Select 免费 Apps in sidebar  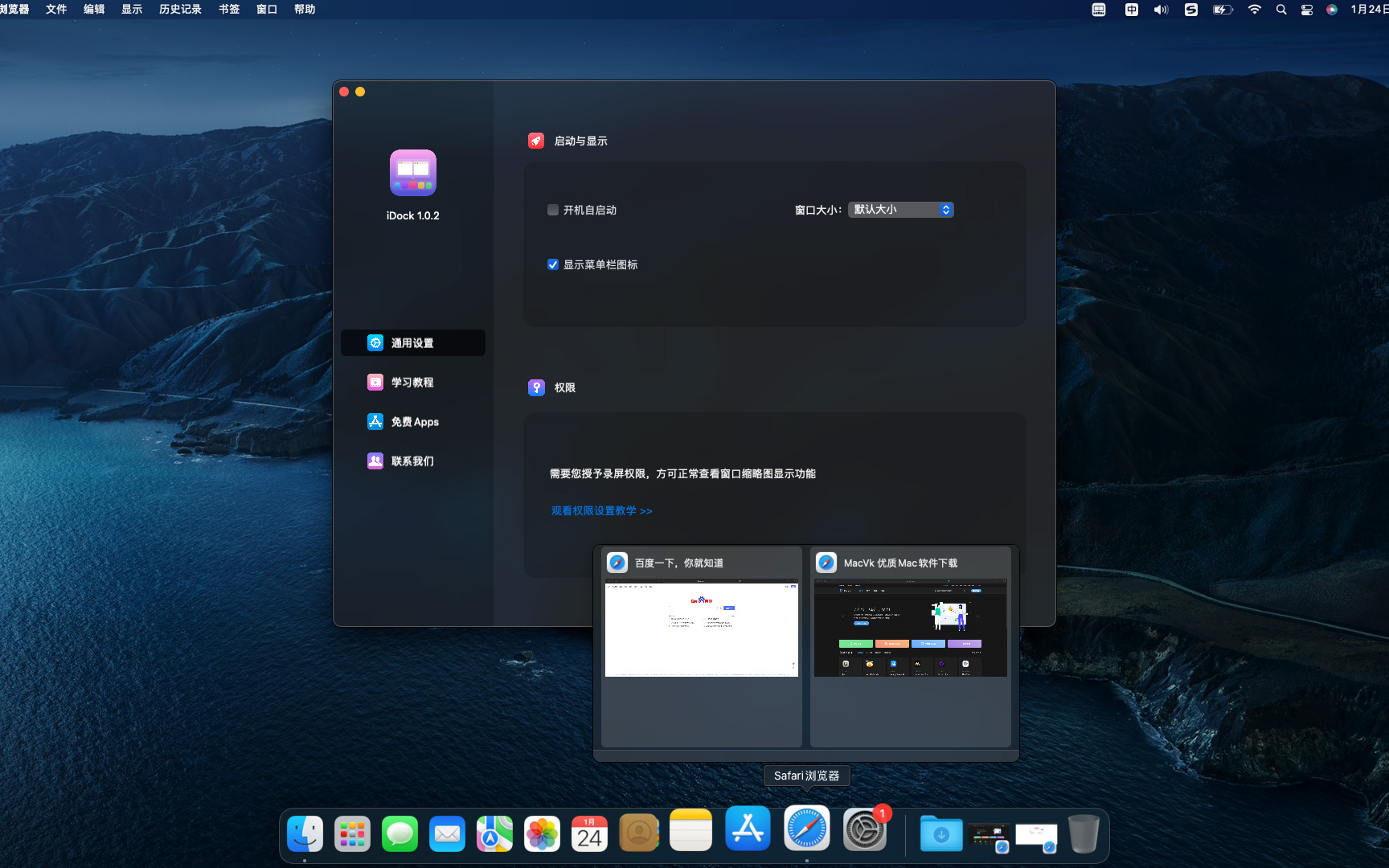tap(413, 421)
